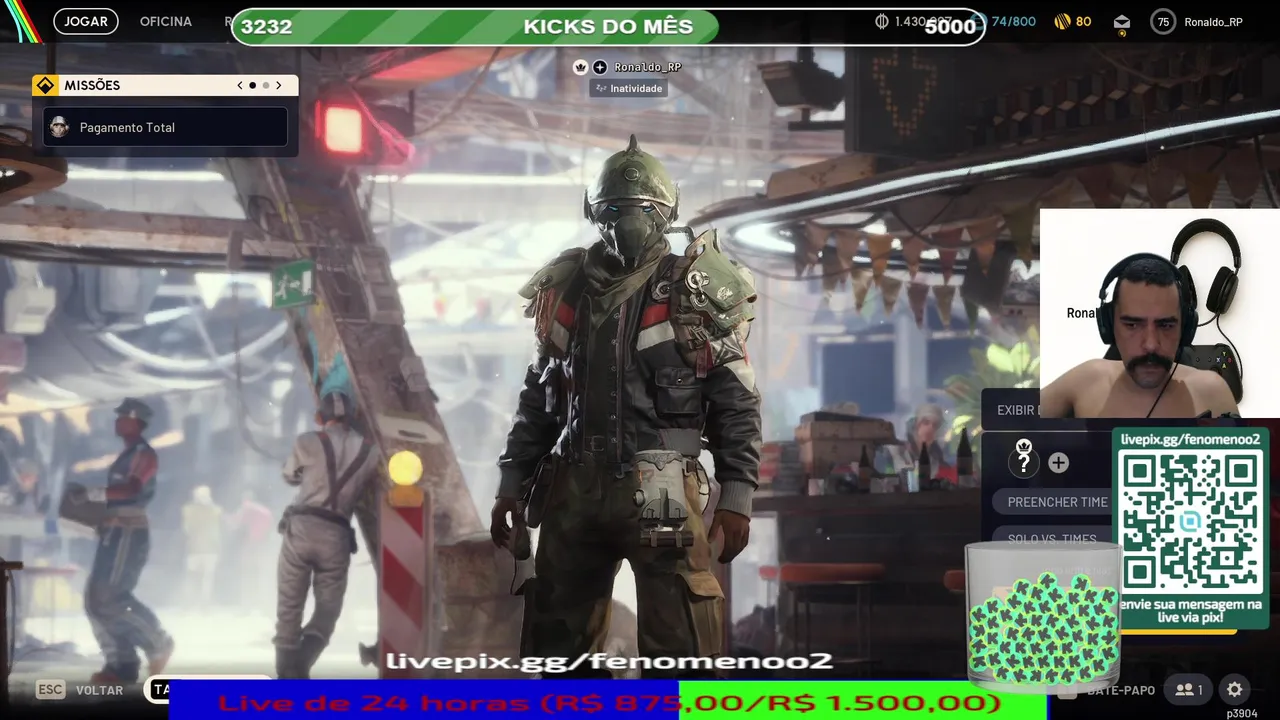Click the Missões yellow diamond icon
The width and height of the screenshot is (1280, 720).
[x=45, y=85]
